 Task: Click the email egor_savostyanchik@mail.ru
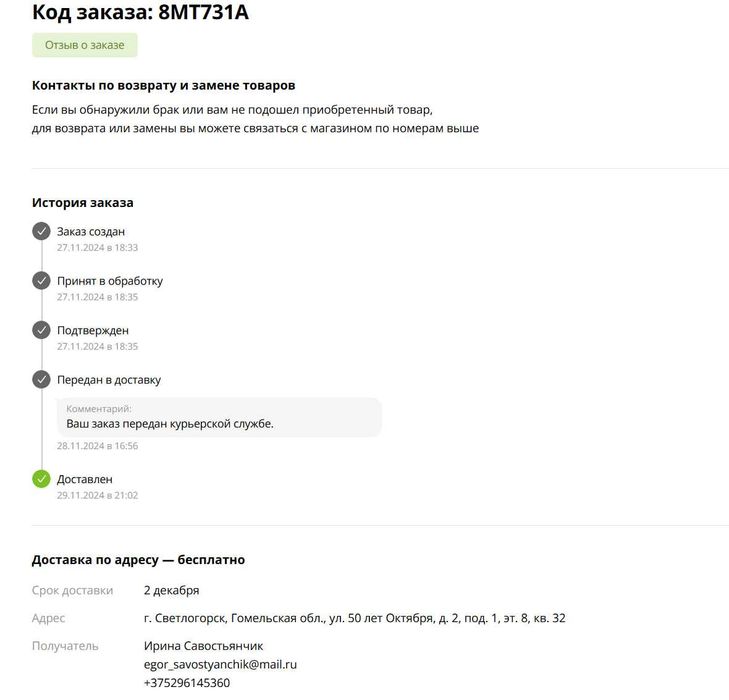[220, 664]
